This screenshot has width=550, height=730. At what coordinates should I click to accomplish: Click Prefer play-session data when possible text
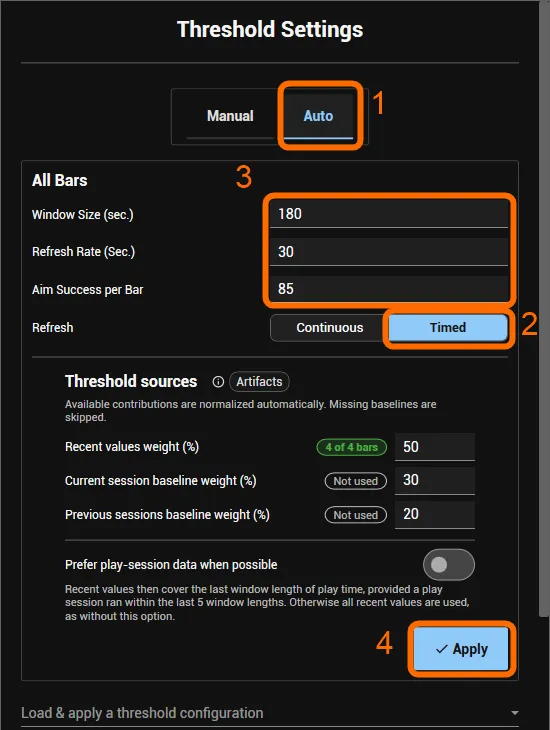pos(171,565)
